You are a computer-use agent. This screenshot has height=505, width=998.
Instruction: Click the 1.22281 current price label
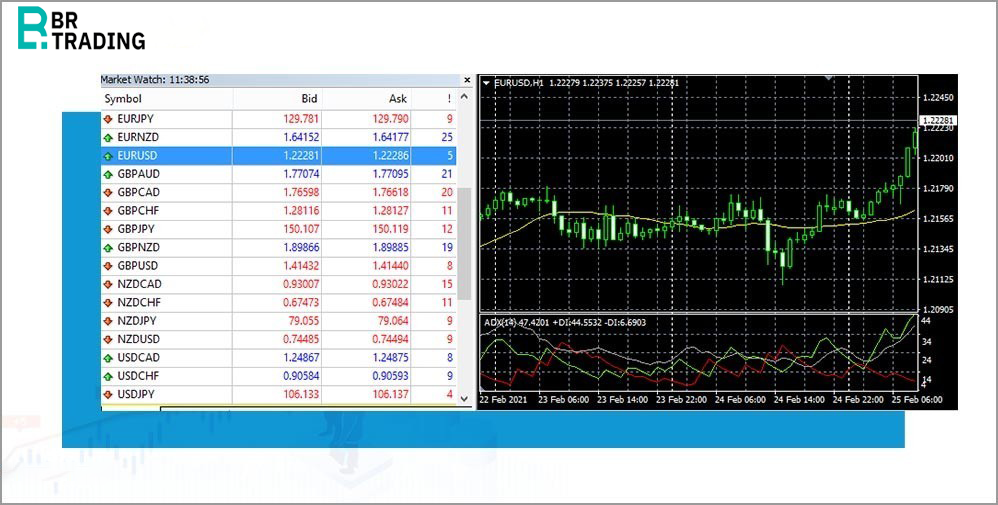[938, 120]
